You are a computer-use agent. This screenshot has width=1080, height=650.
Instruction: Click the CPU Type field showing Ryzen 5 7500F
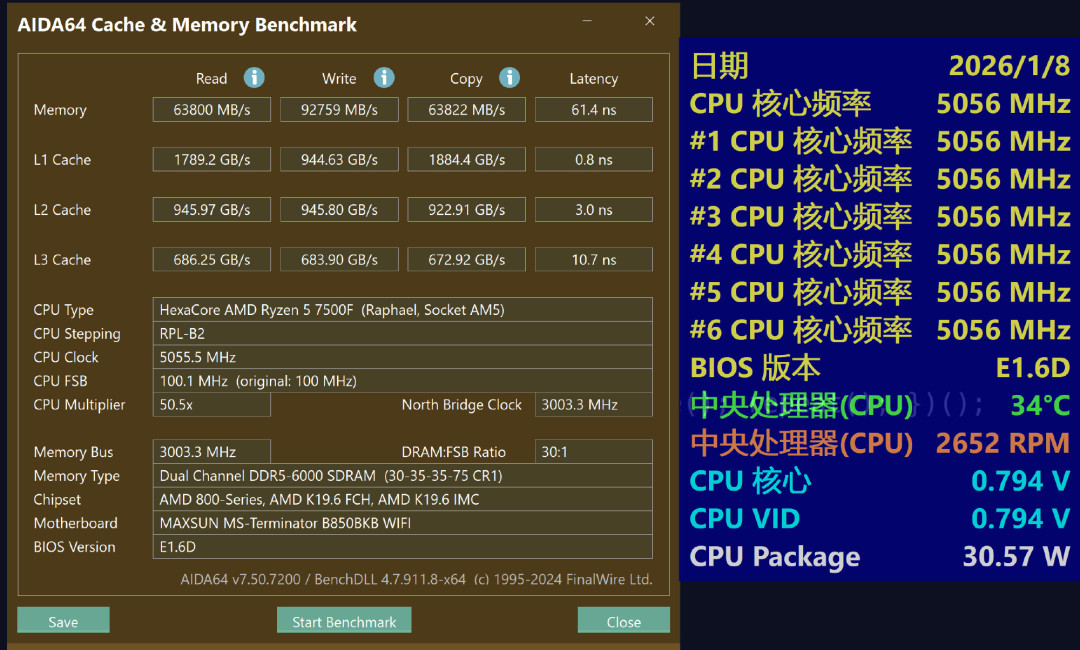[x=402, y=310]
